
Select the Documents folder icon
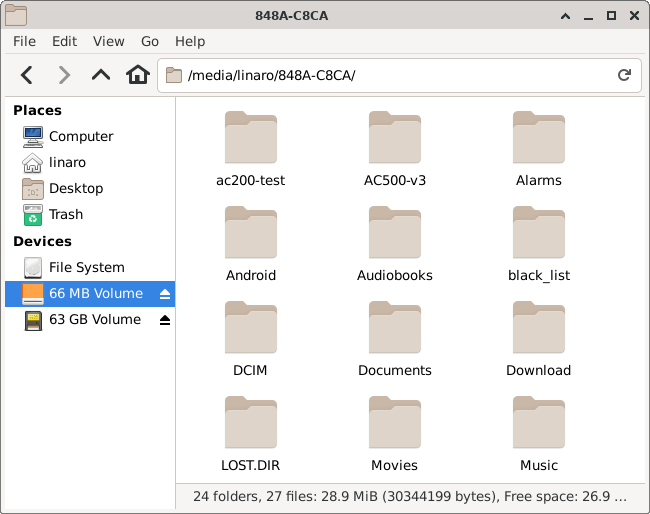[x=395, y=327]
